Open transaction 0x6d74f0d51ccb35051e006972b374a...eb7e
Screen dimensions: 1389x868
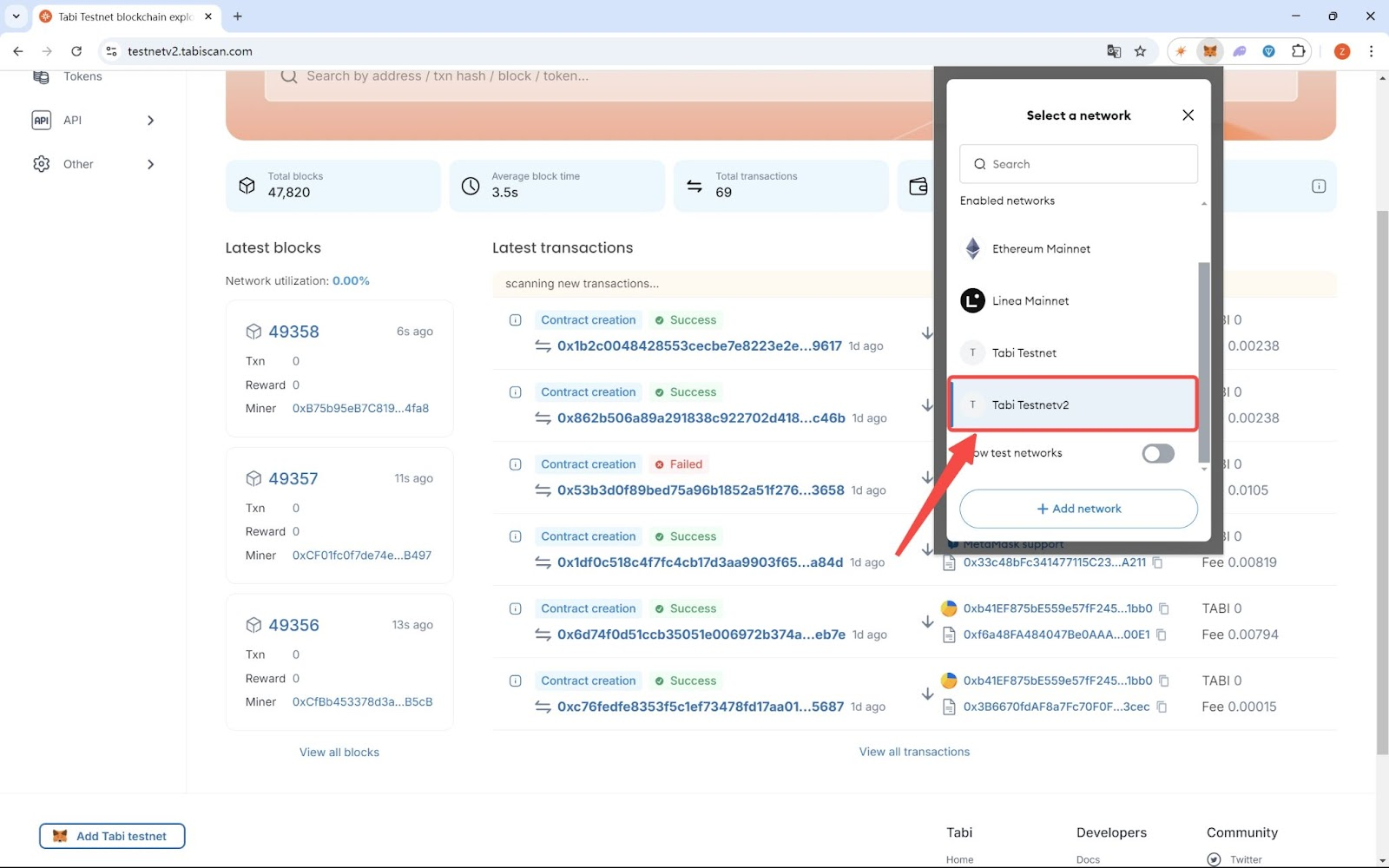coord(701,635)
